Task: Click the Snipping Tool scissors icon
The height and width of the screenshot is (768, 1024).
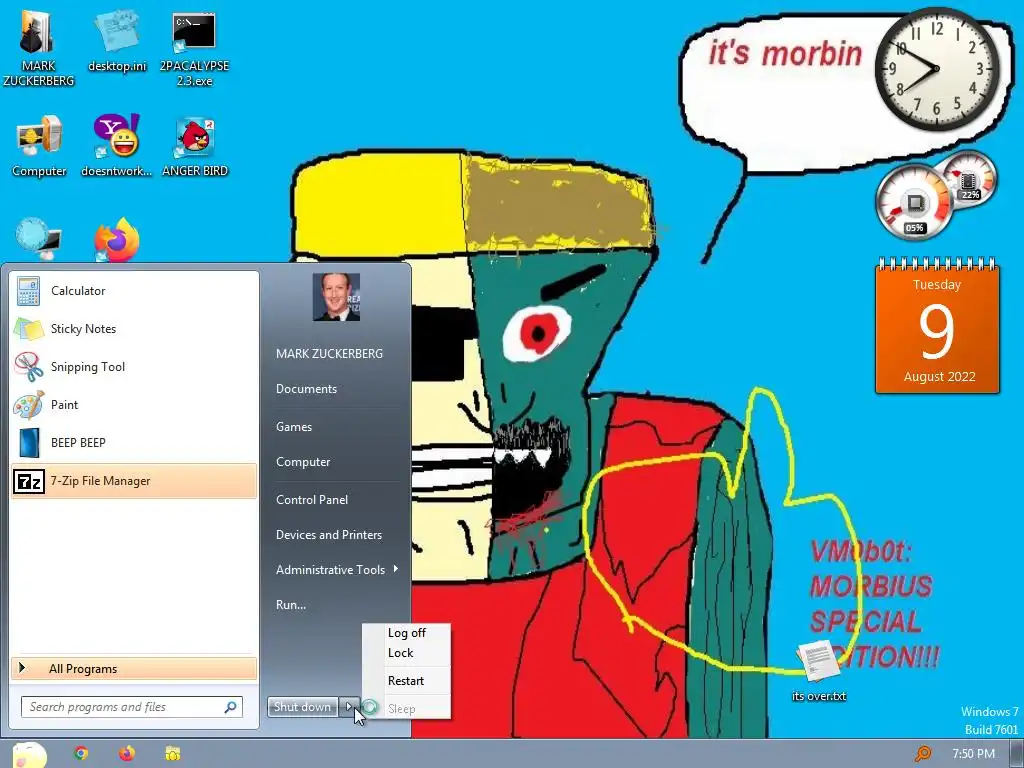Action: [x=28, y=366]
